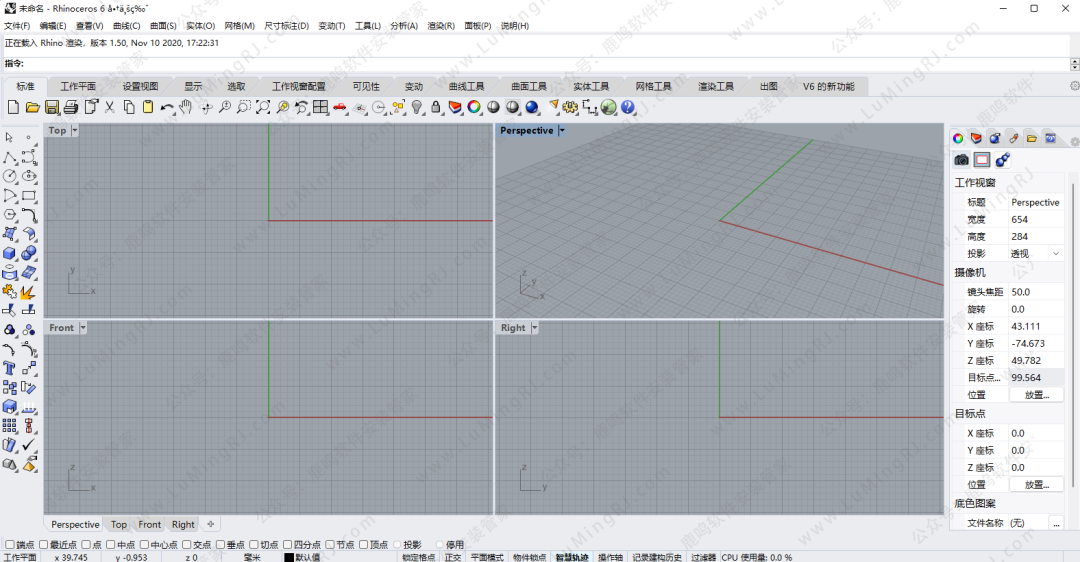This screenshot has width=1080, height=562.
Task: Open the Perspective viewport title dropdown
Action: click(562, 131)
